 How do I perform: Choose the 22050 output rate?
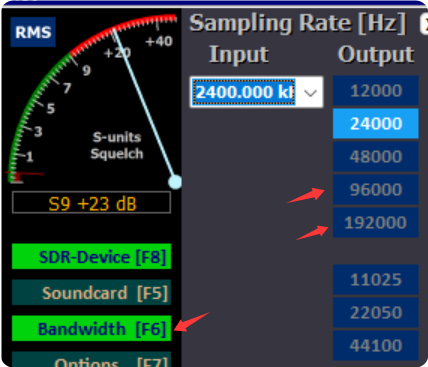coord(376,312)
